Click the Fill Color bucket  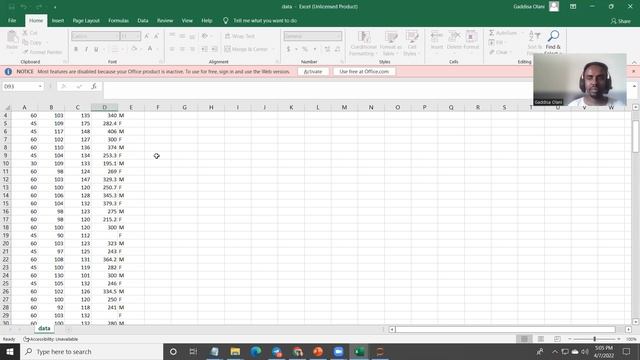tap(134, 49)
